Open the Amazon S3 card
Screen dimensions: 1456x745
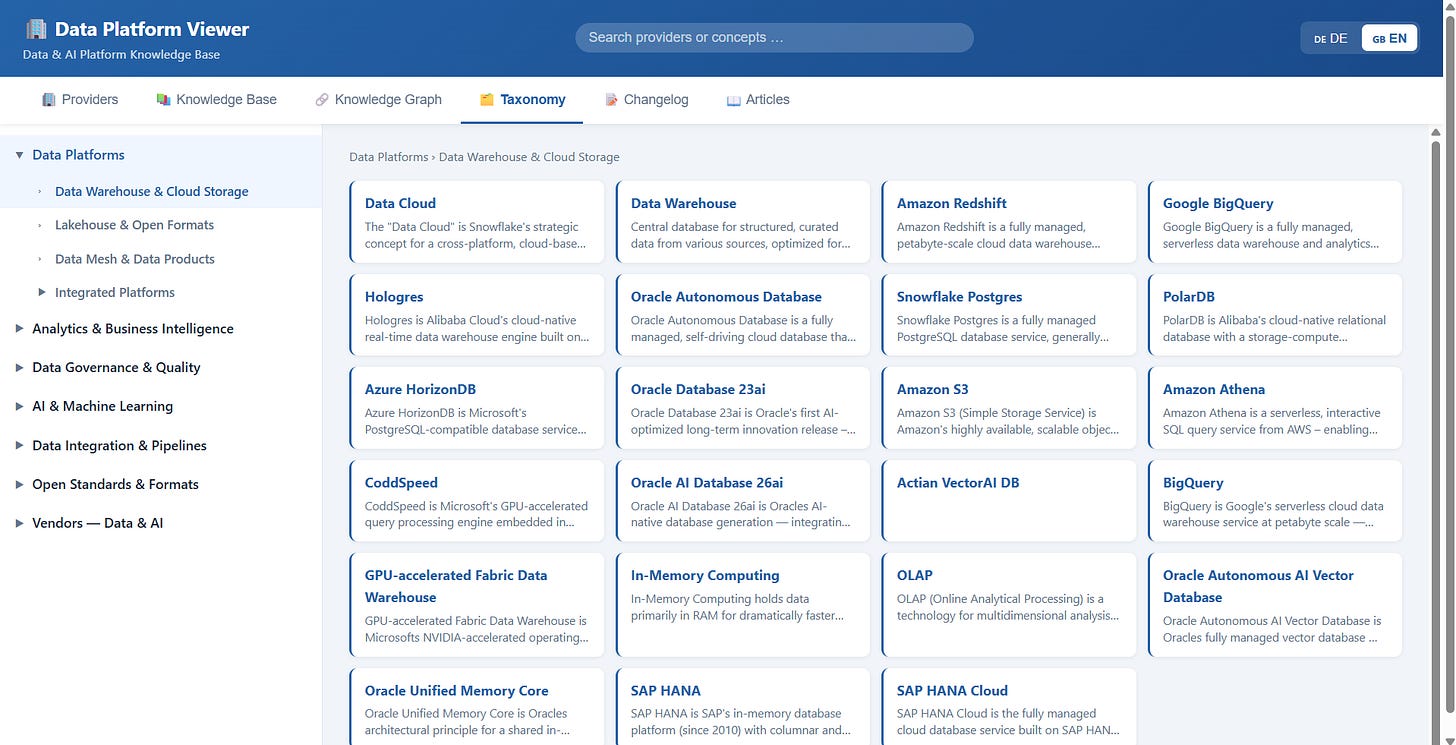click(1009, 408)
